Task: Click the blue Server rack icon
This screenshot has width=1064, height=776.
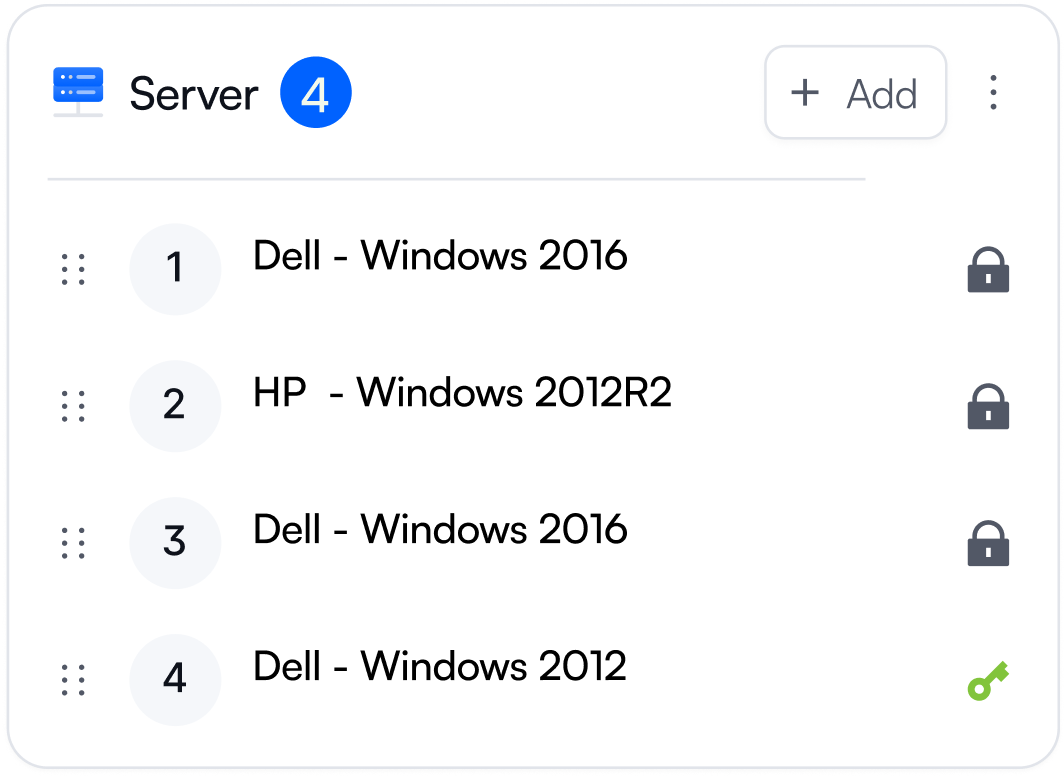Action: 78,92
